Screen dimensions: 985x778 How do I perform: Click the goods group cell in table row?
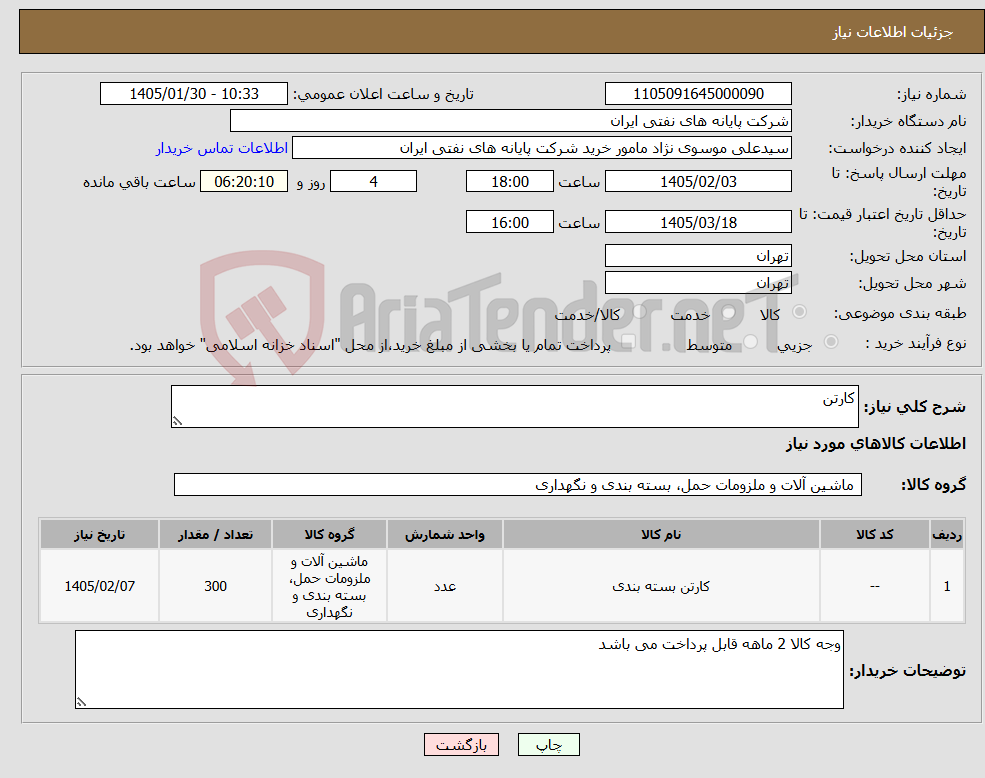point(330,586)
